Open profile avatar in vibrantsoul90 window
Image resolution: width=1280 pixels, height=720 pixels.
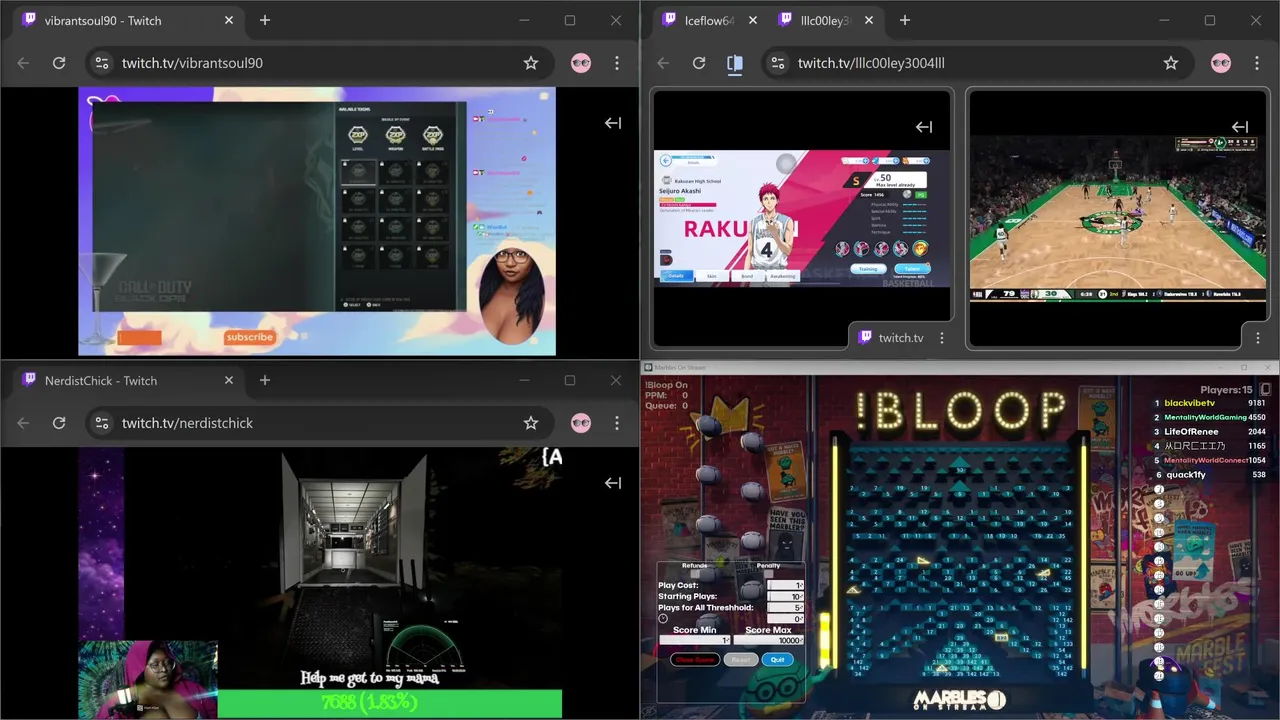(x=581, y=63)
